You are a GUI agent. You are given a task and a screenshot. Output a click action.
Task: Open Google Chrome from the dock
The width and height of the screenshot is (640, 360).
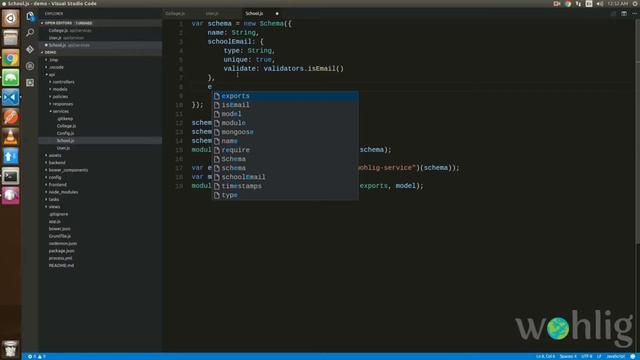(x=11, y=58)
